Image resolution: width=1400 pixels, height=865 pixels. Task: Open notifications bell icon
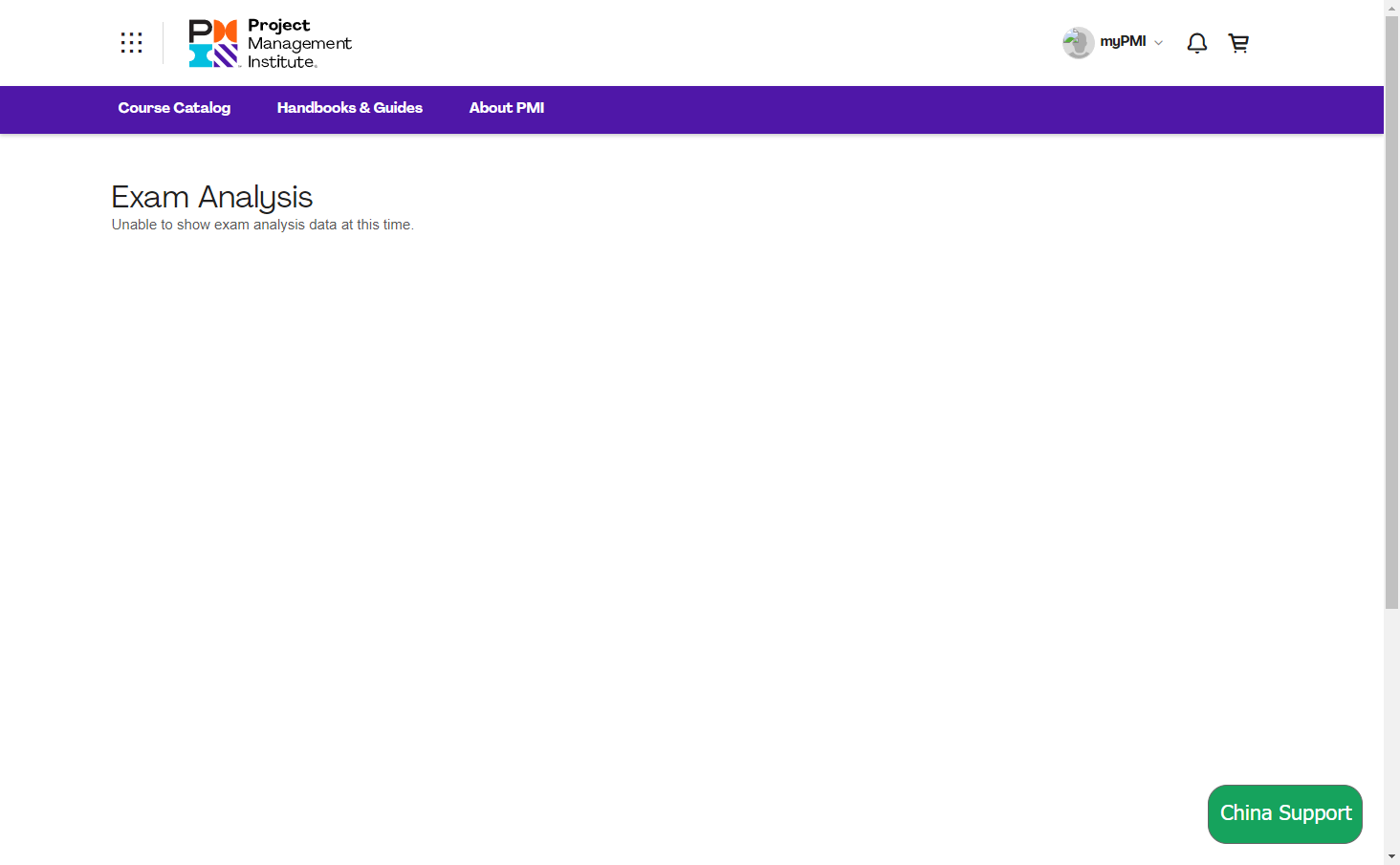(x=1196, y=43)
